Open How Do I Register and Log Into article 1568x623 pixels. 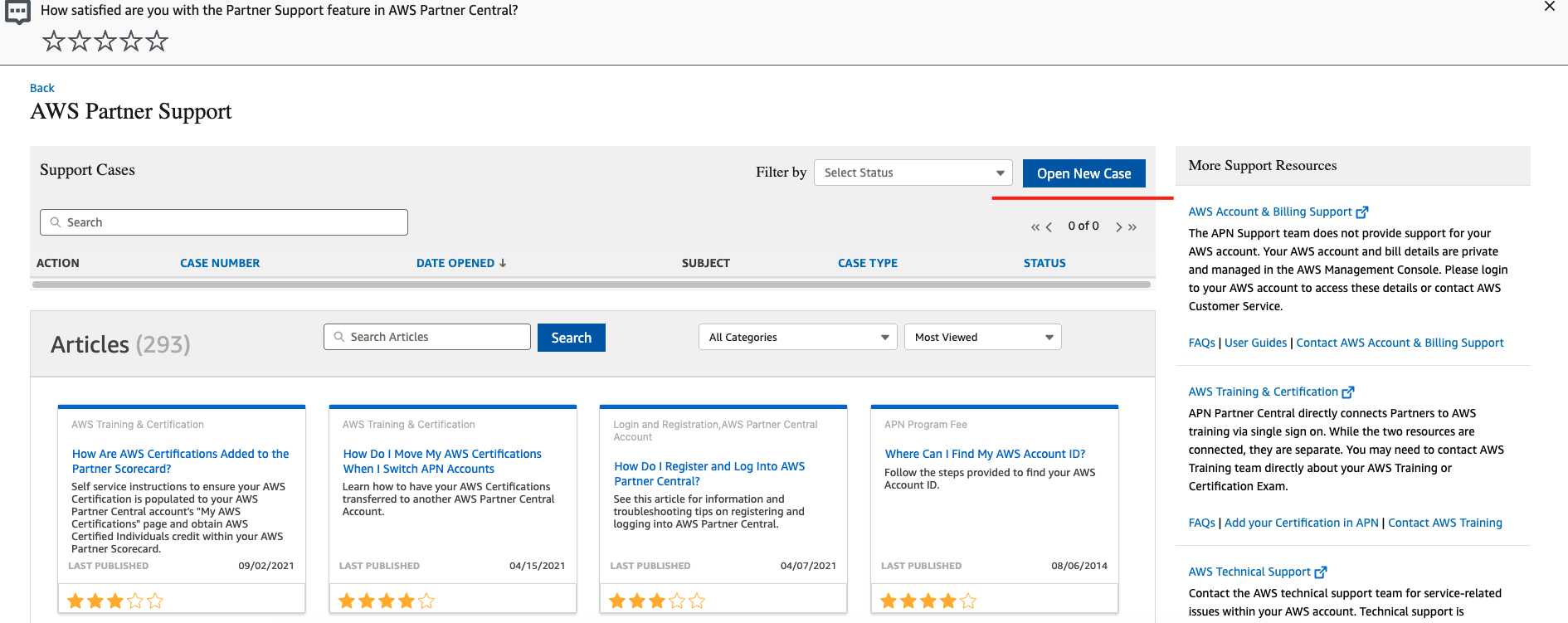coord(709,474)
